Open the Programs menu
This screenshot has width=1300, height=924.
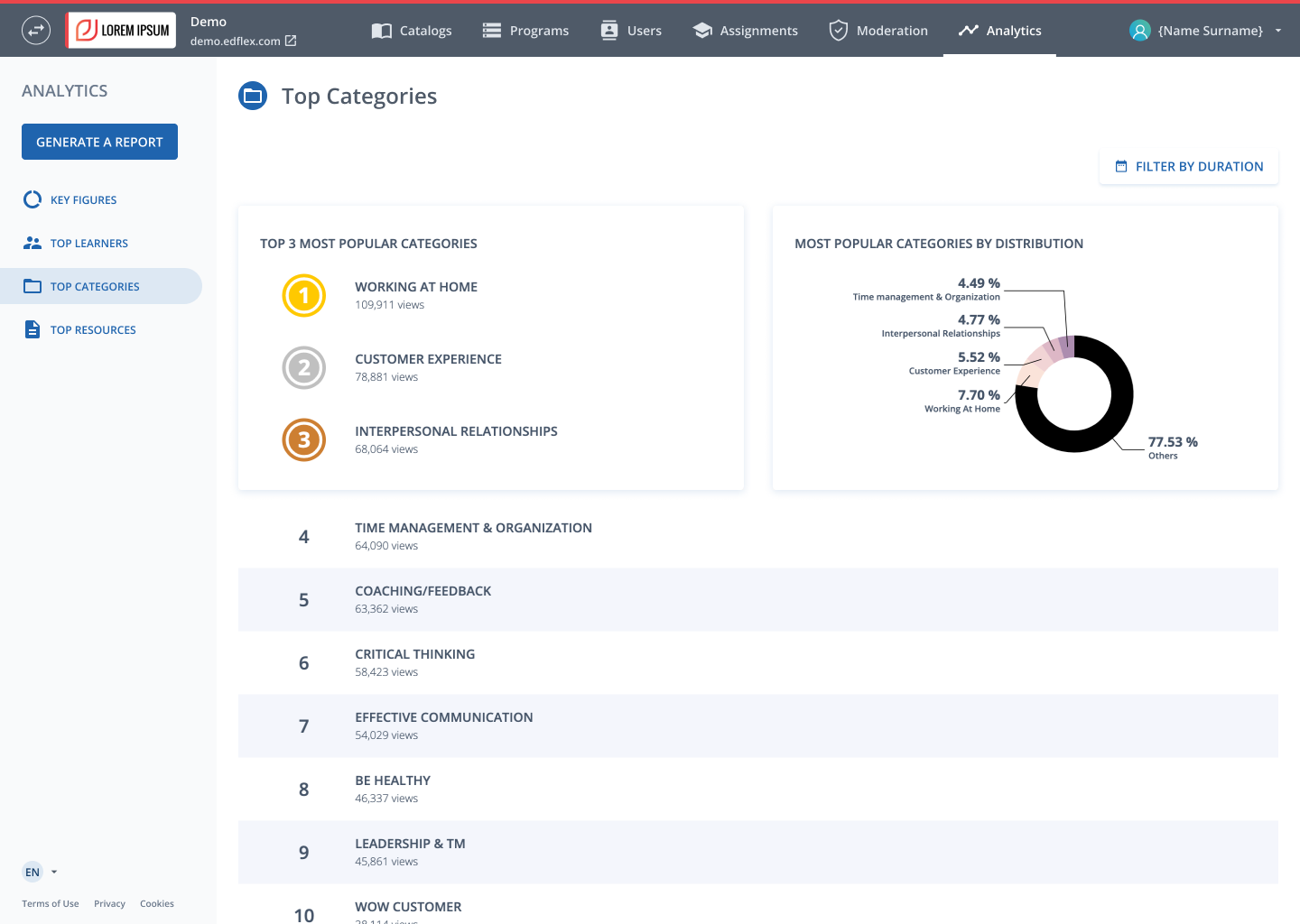click(525, 31)
